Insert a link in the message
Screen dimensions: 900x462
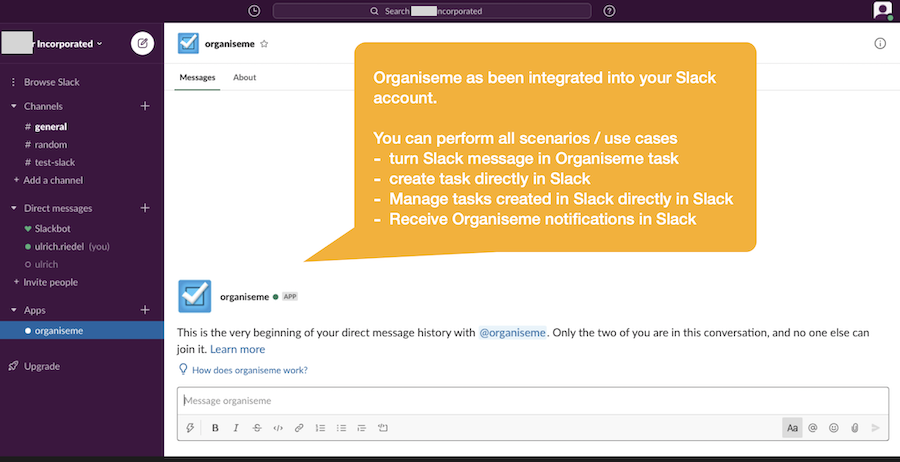[299, 428]
